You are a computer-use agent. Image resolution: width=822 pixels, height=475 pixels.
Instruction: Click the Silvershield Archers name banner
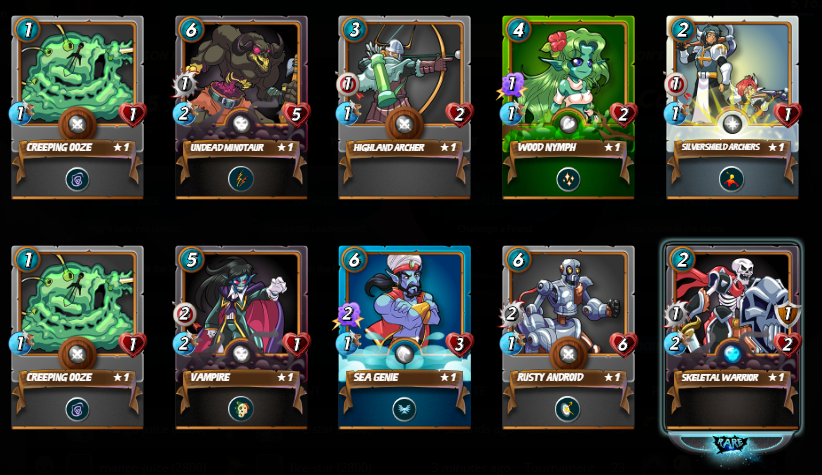[x=732, y=147]
